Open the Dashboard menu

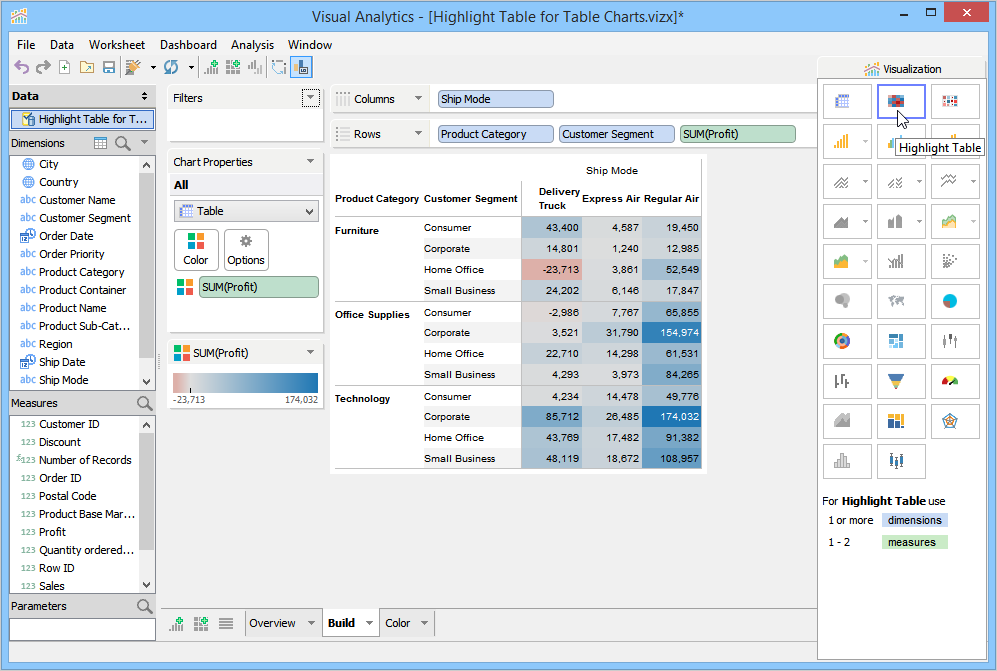(188, 45)
